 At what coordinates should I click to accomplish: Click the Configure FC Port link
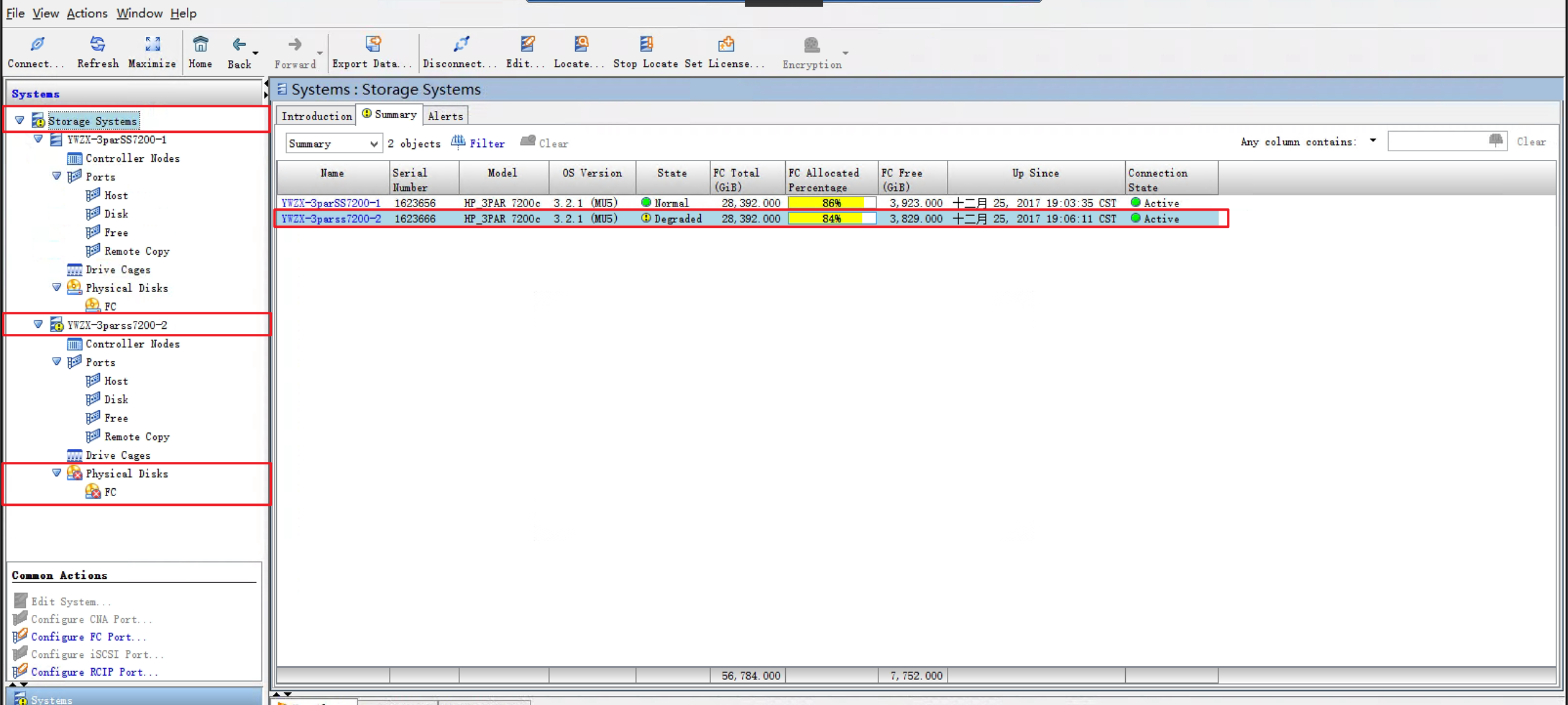(88, 636)
